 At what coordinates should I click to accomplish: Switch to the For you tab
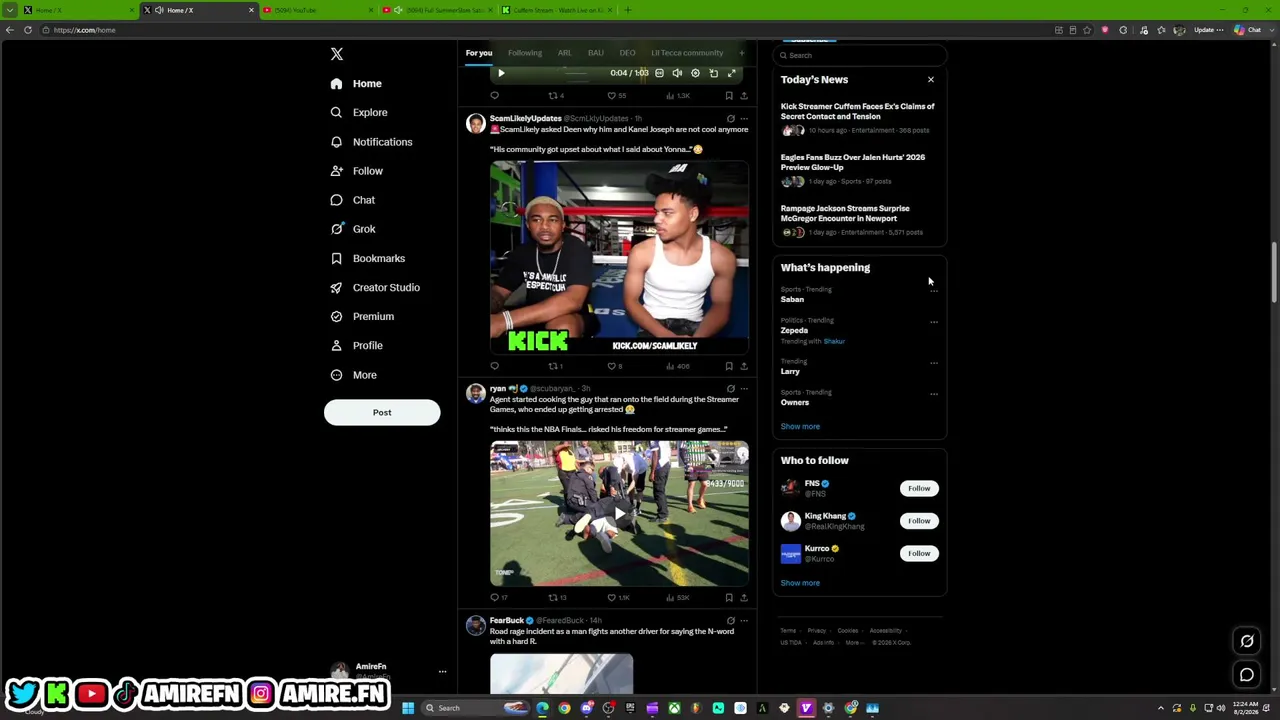coord(479,53)
